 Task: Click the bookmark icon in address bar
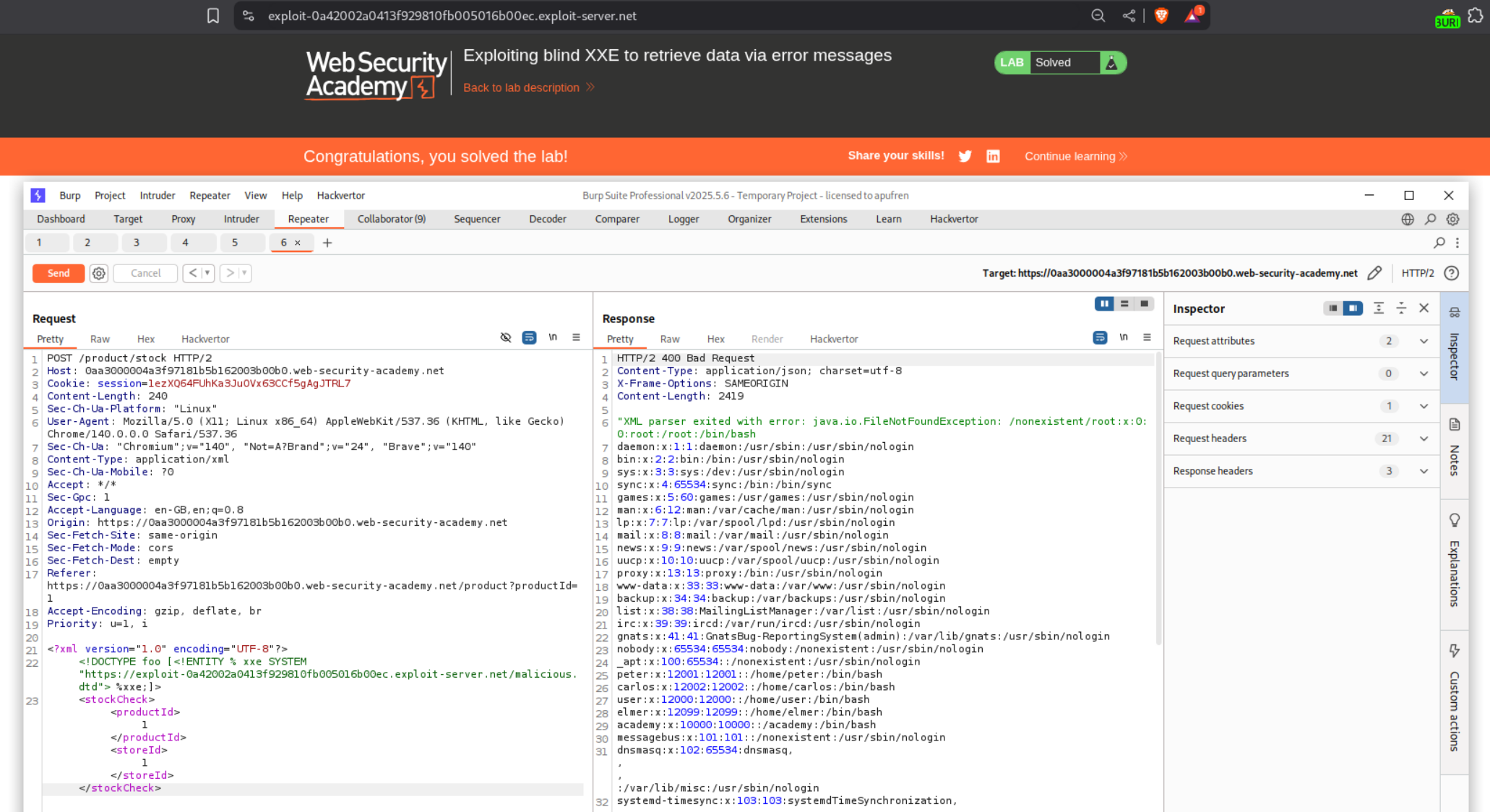(212, 16)
